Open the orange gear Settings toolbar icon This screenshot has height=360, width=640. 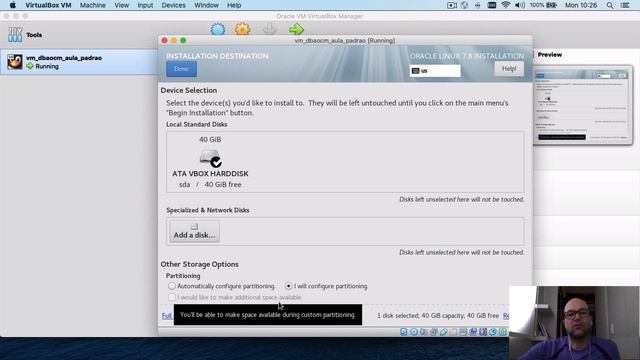point(242,29)
